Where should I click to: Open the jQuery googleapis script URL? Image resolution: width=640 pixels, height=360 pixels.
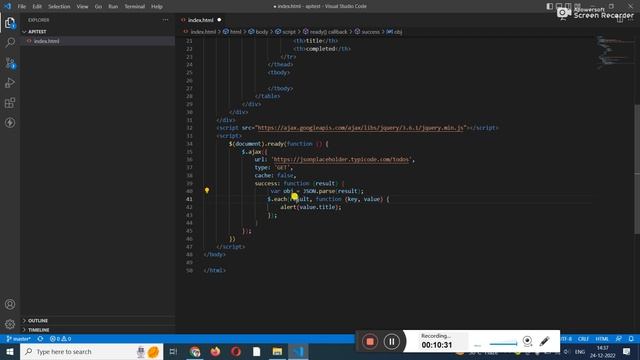tap(361, 128)
